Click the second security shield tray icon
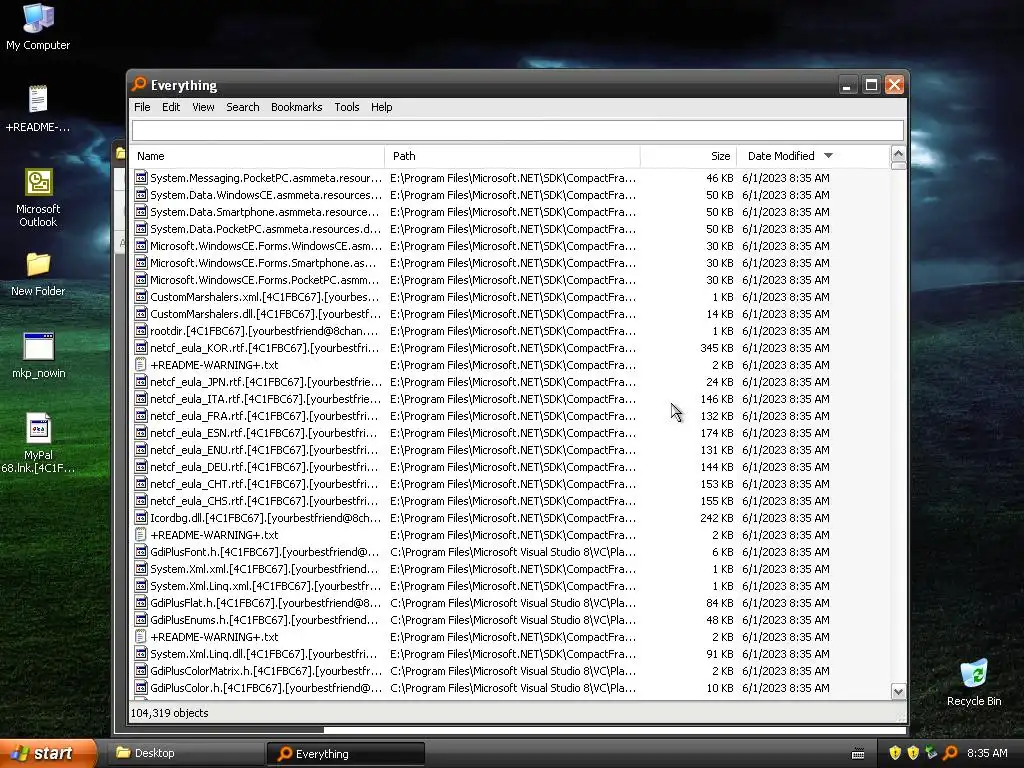Image resolution: width=1024 pixels, height=768 pixels. (913, 753)
